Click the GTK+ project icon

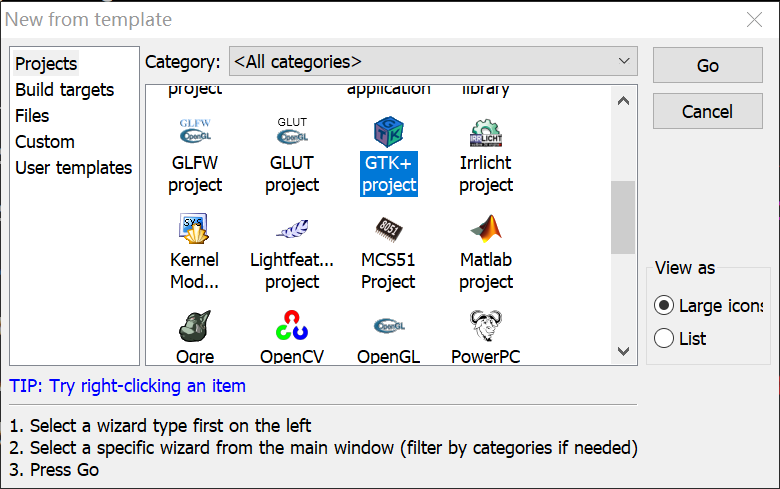tap(389, 132)
